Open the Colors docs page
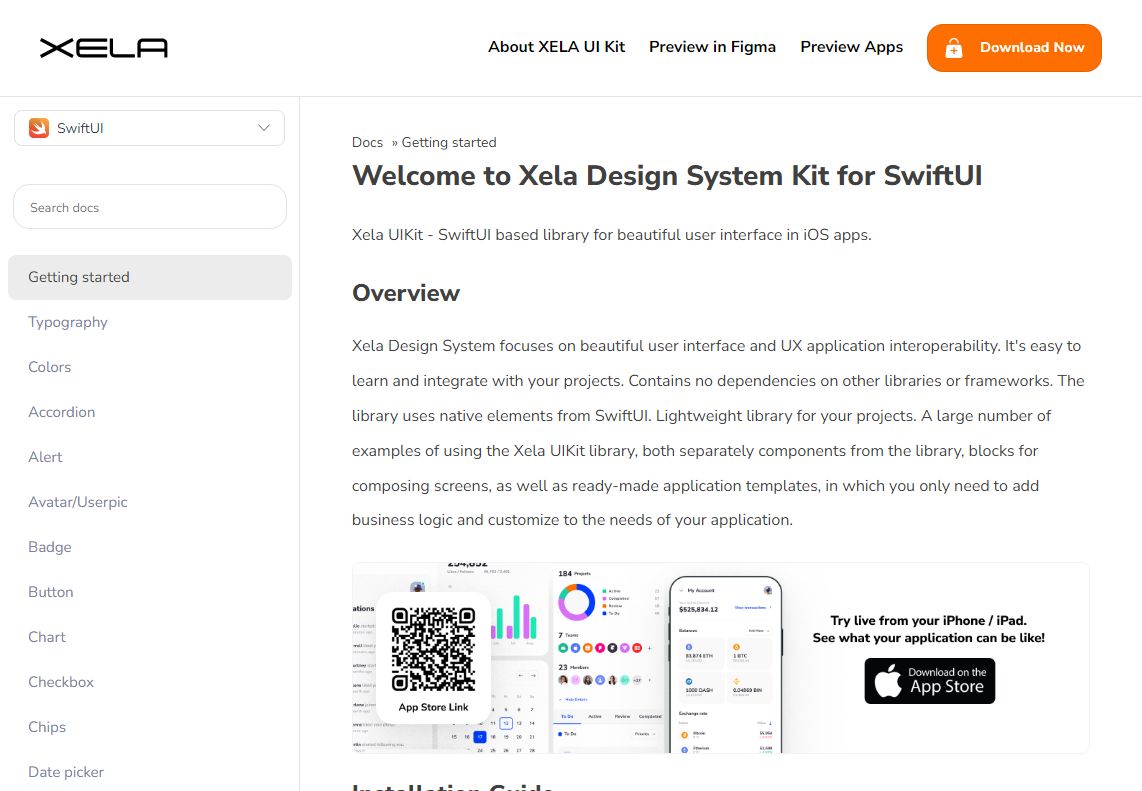The image size is (1142, 791). pos(50,367)
